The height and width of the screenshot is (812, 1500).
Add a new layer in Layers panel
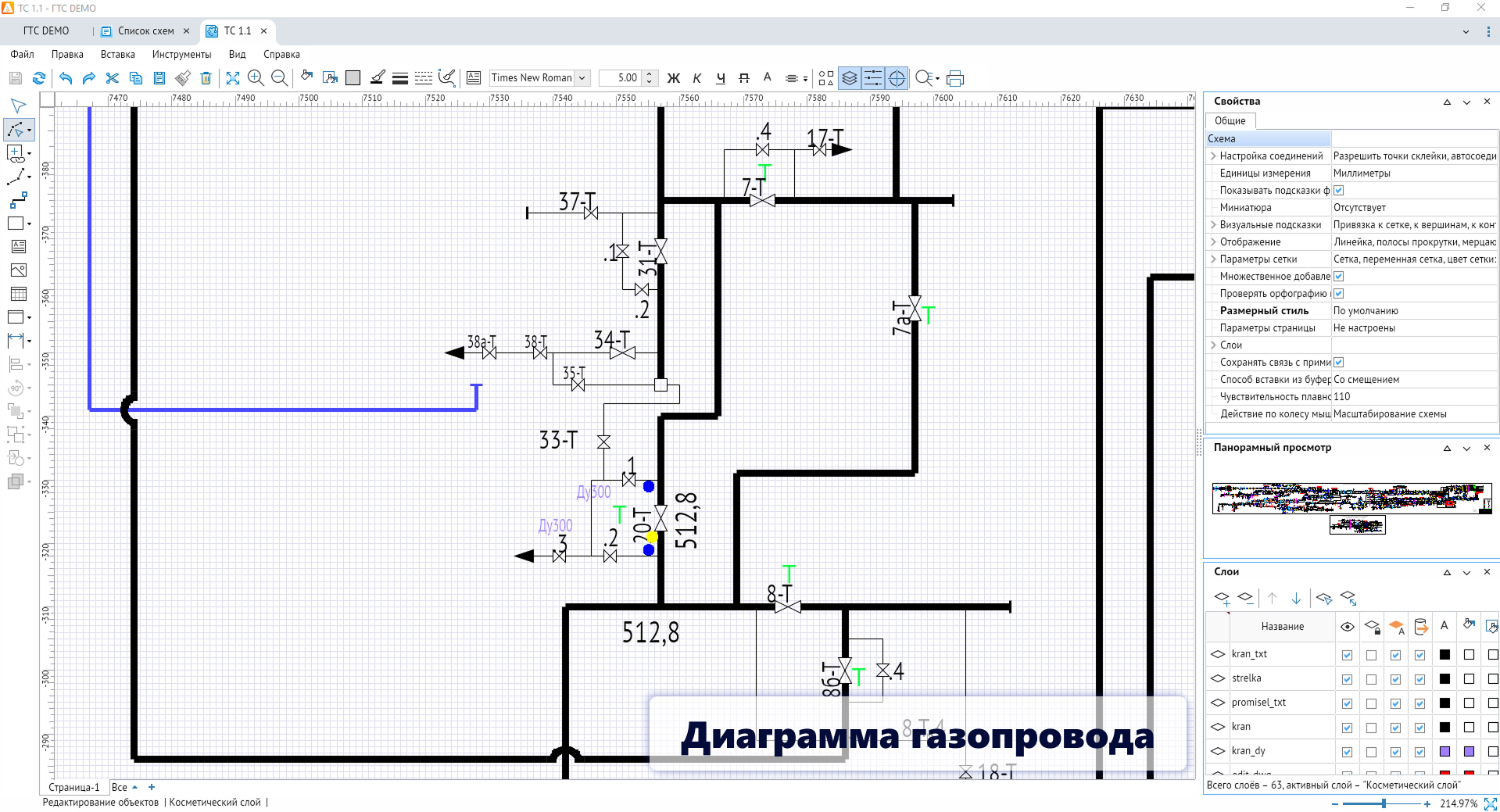click(1222, 599)
